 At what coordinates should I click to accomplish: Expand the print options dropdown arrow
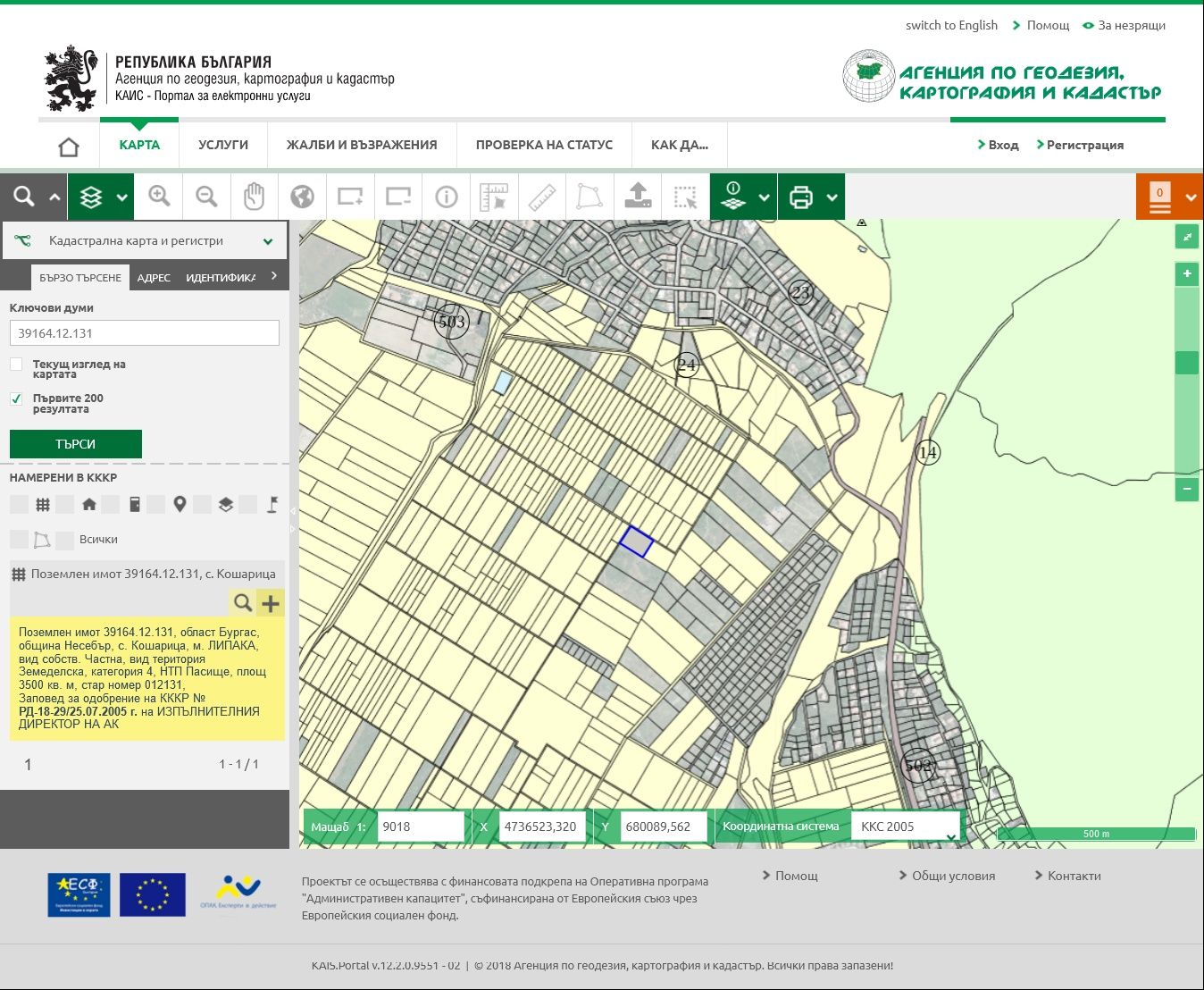[x=832, y=197]
